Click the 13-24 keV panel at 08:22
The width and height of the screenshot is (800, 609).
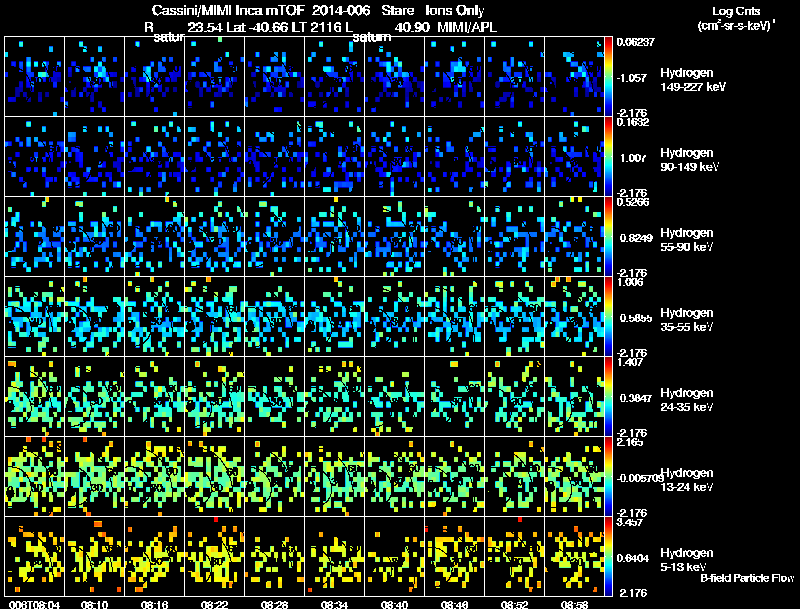215,476
